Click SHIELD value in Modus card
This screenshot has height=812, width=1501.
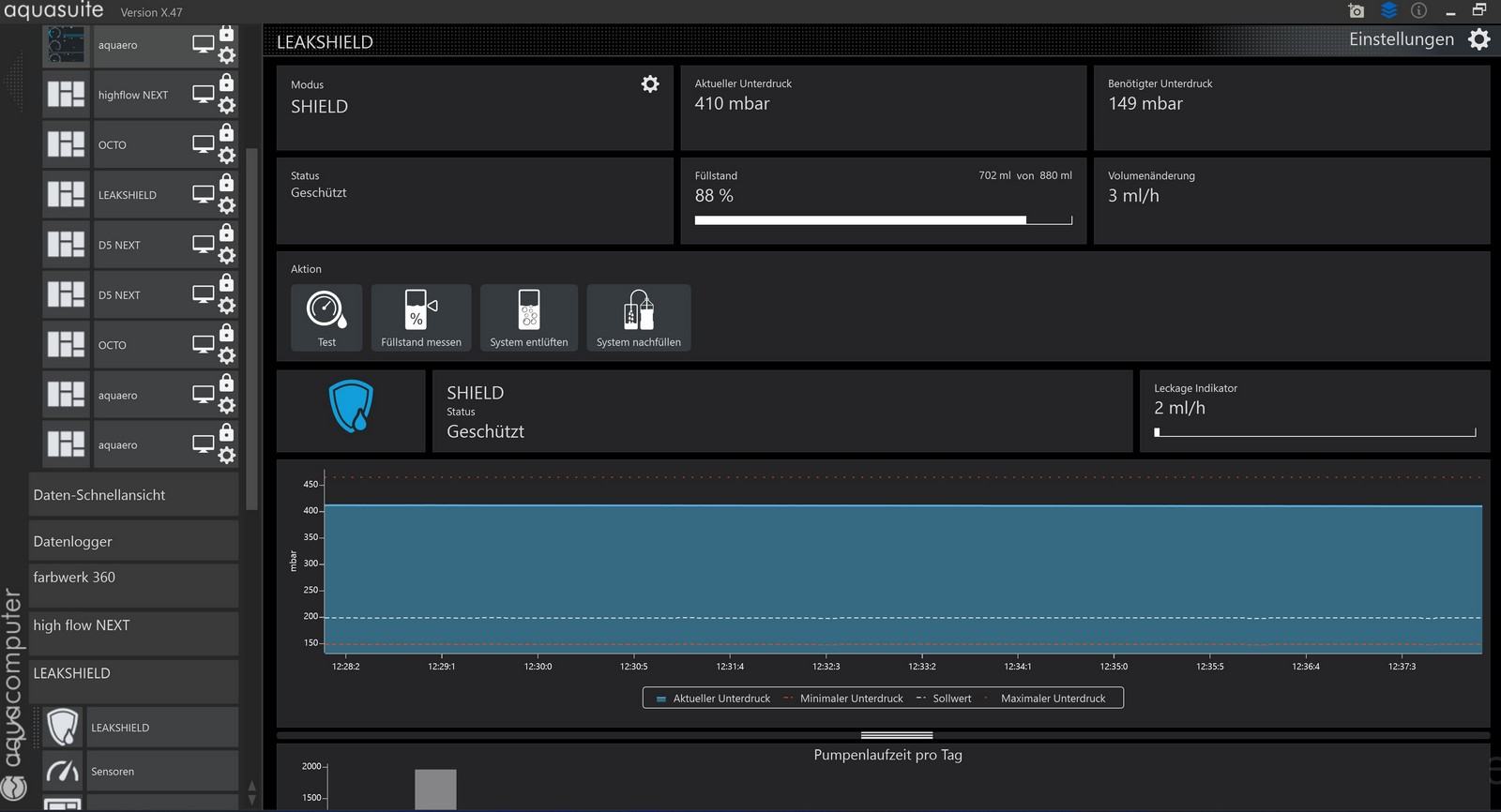[x=319, y=107]
